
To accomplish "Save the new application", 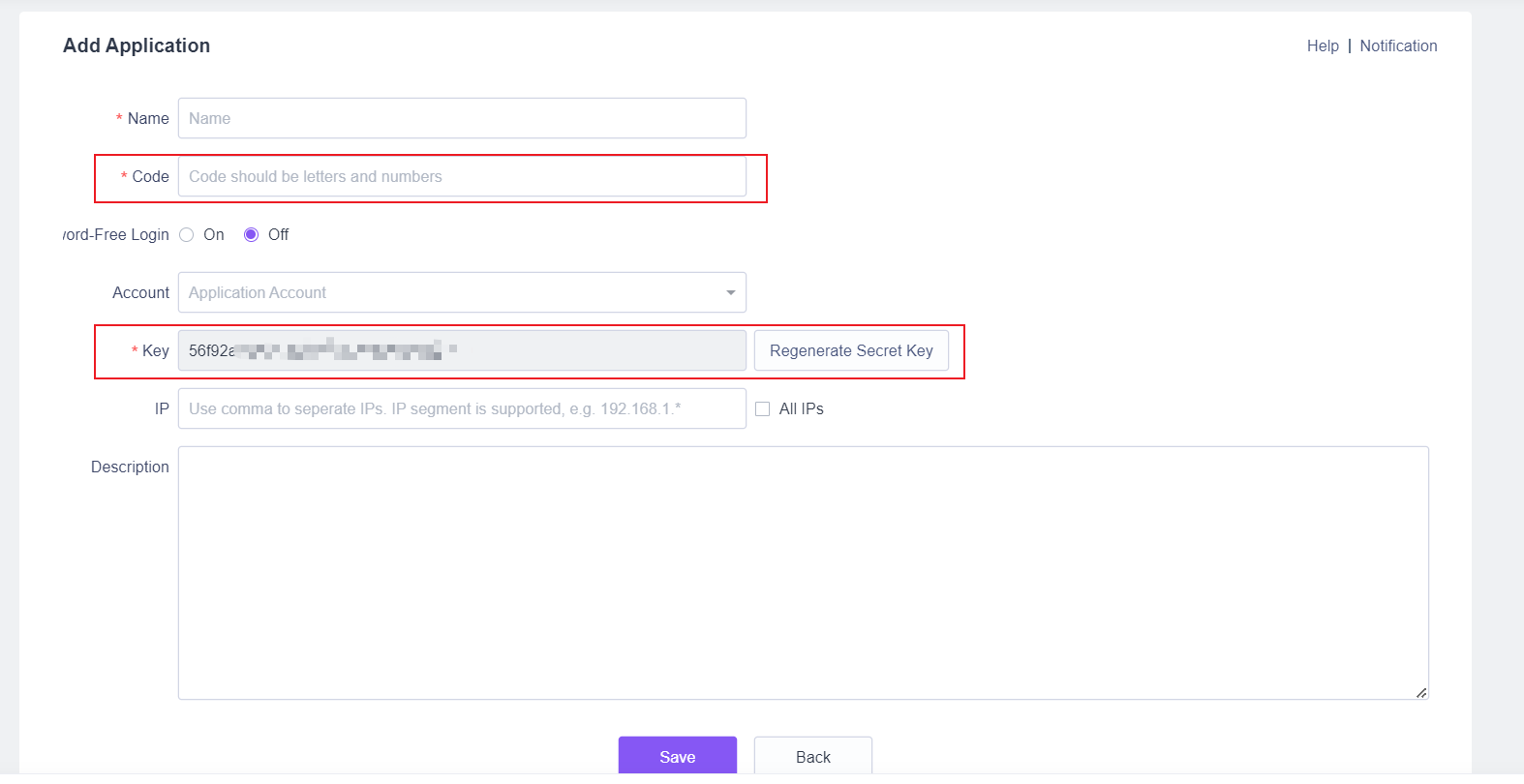I will pyautogui.click(x=677, y=756).
